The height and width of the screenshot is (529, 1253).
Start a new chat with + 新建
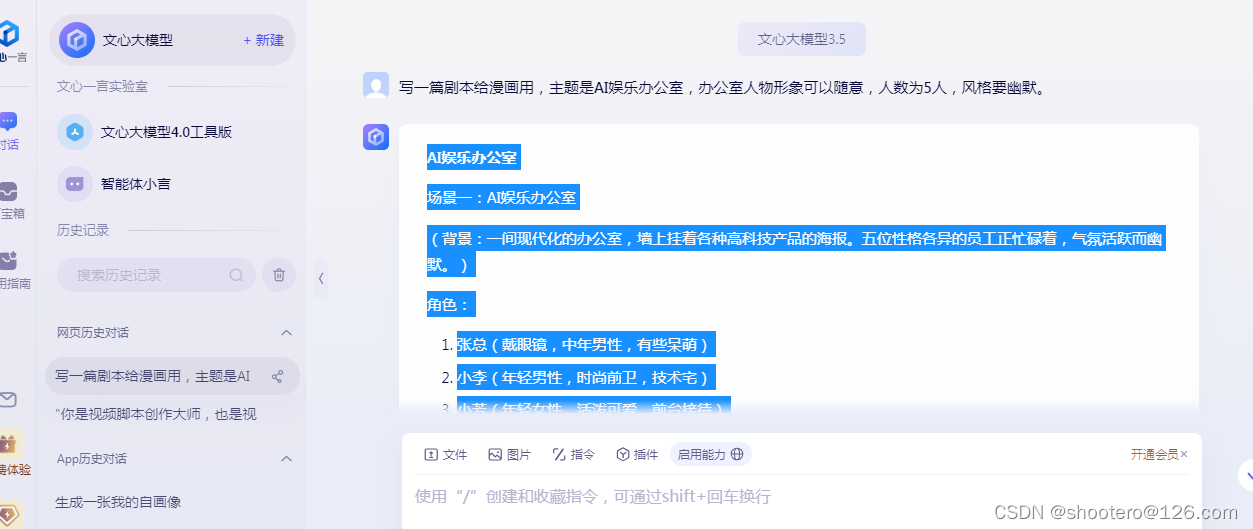(264, 40)
